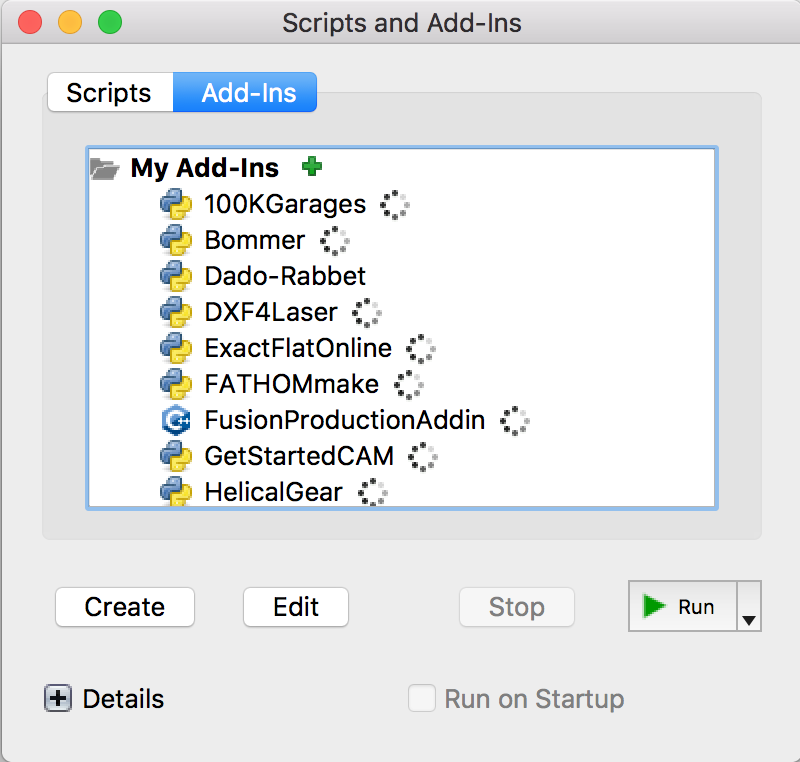This screenshot has width=800, height=762.
Task: Click the running spinner beside ExactFlatOnline
Action: [421, 349]
